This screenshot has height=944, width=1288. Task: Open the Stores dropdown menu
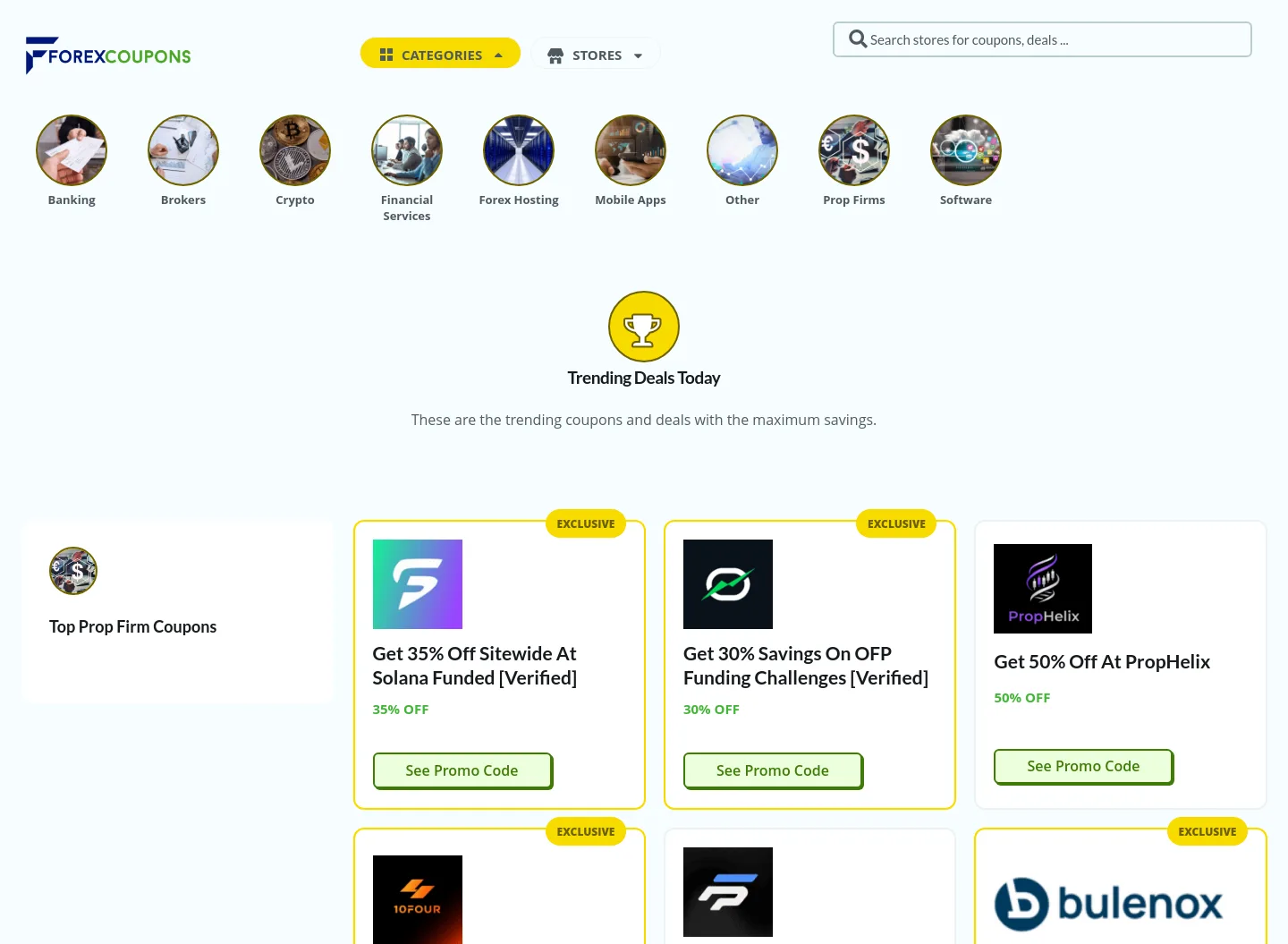[595, 55]
